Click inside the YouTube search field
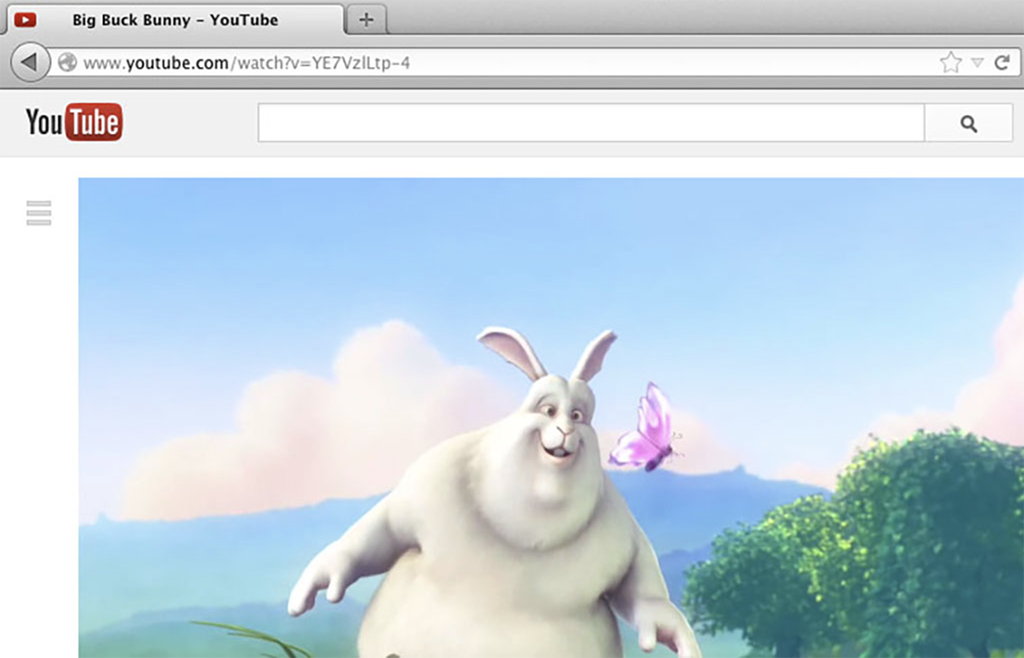 [591, 122]
